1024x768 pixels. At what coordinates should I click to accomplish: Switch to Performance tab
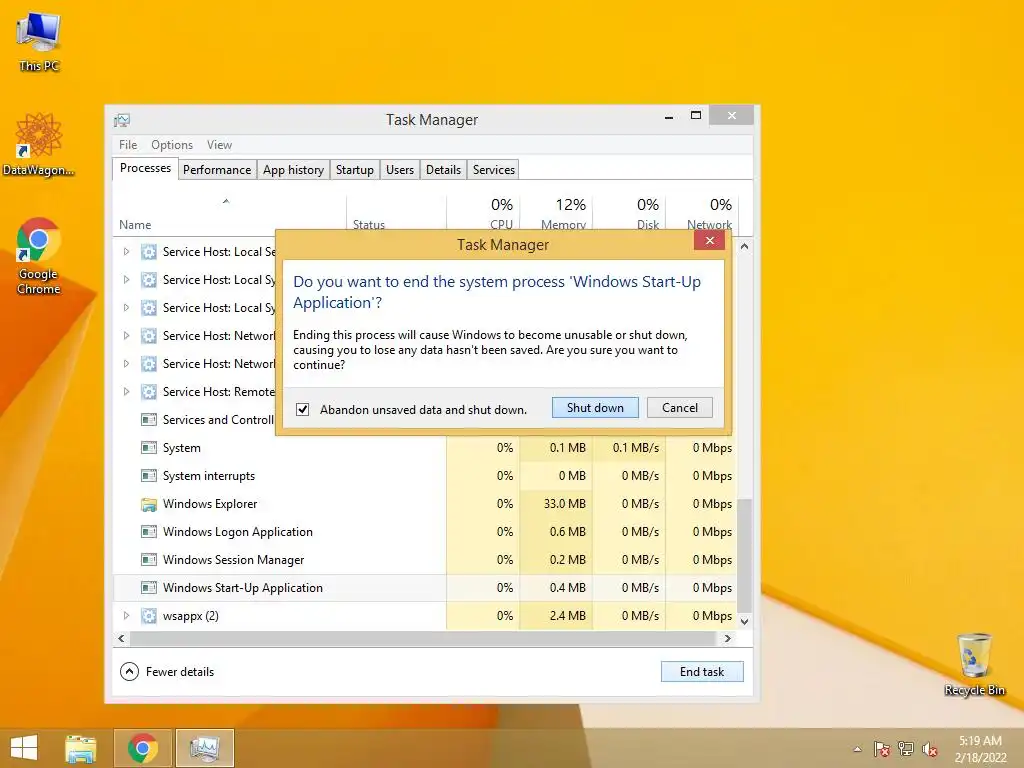(x=217, y=170)
